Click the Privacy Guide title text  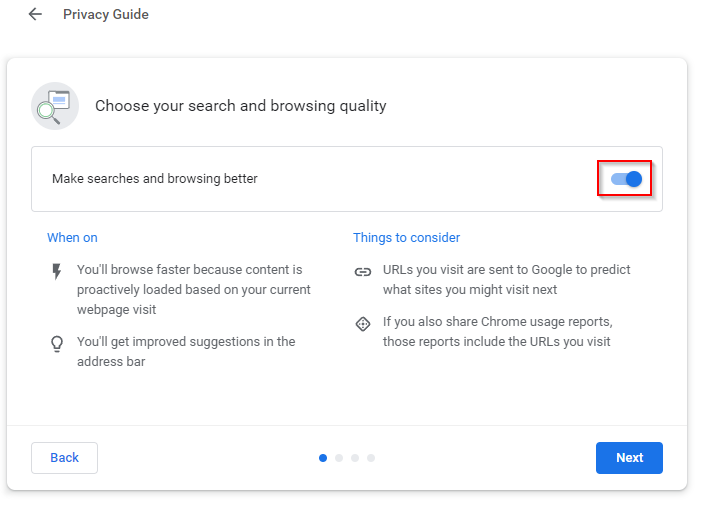(x=106, y=14)
